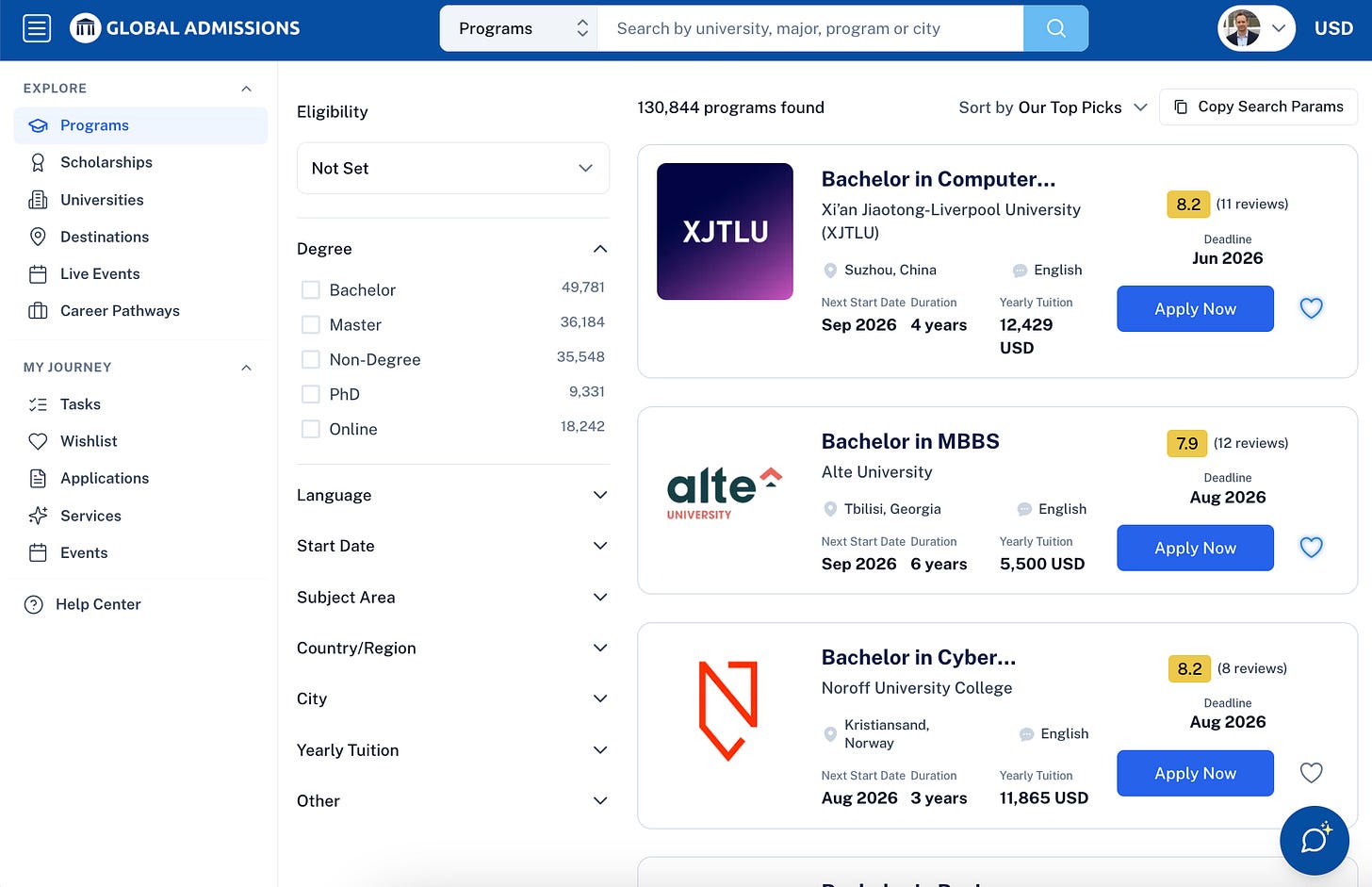Collapse the Degree filter section
This screenshot has width=1372, height=887.
coord(600,249)
